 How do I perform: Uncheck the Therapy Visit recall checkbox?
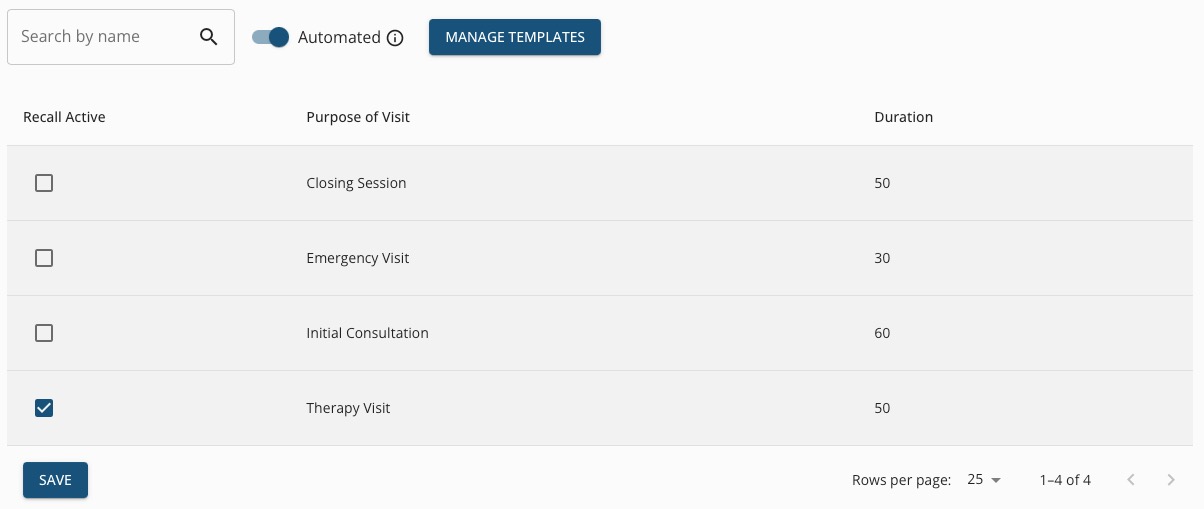pos(44,408)
